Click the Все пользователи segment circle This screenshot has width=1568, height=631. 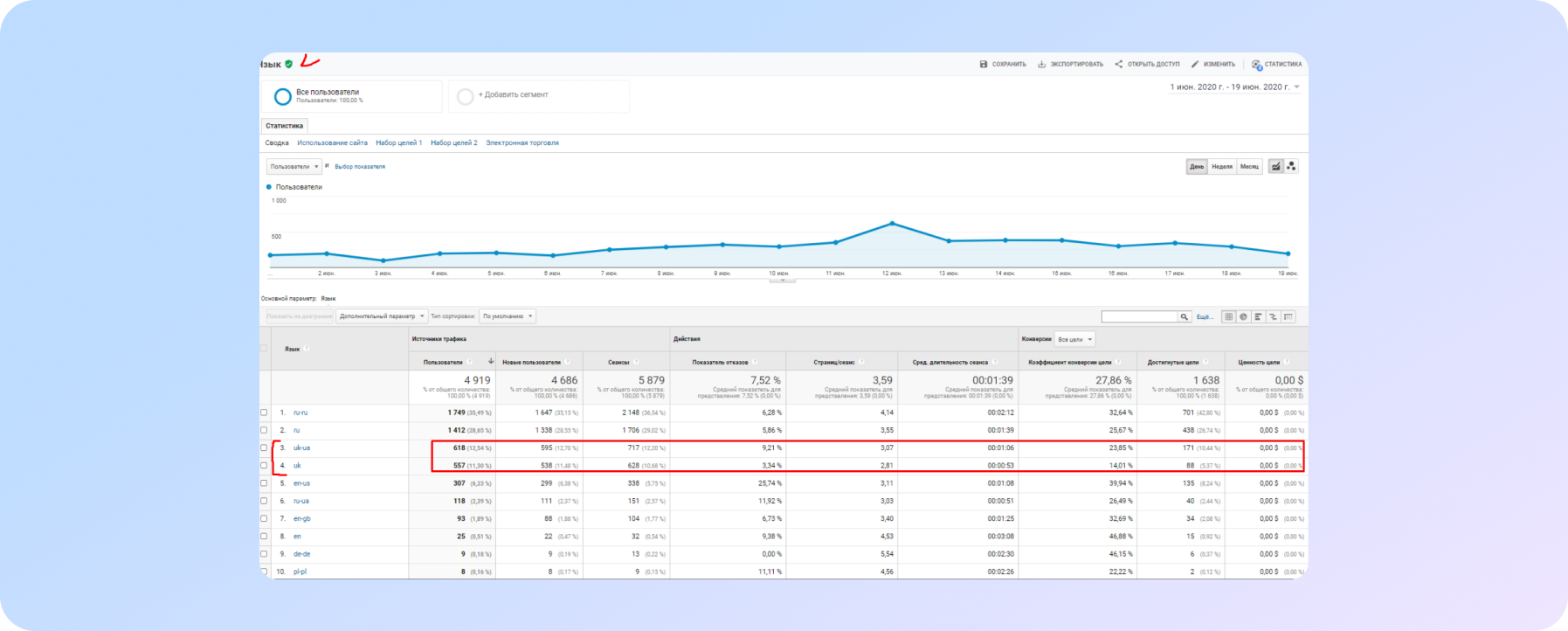[282, 96]
